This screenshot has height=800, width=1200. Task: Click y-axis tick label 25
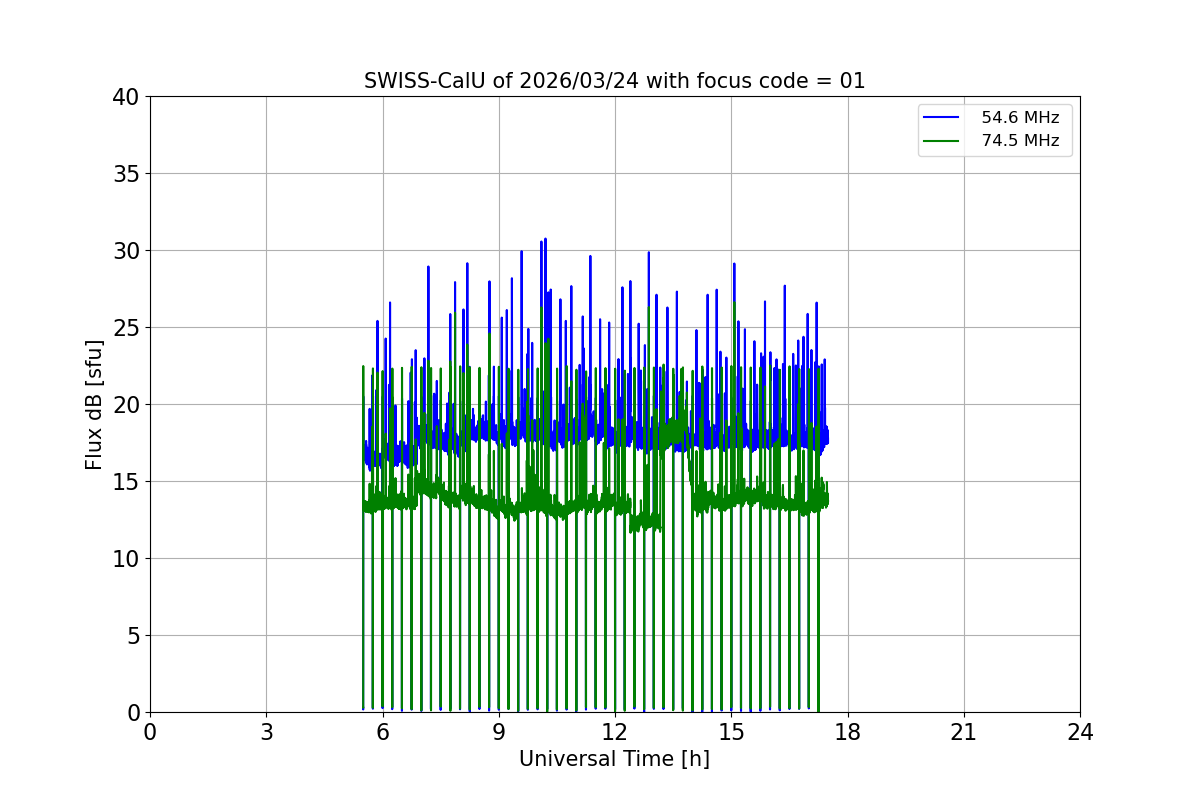[x=126, y=328]
